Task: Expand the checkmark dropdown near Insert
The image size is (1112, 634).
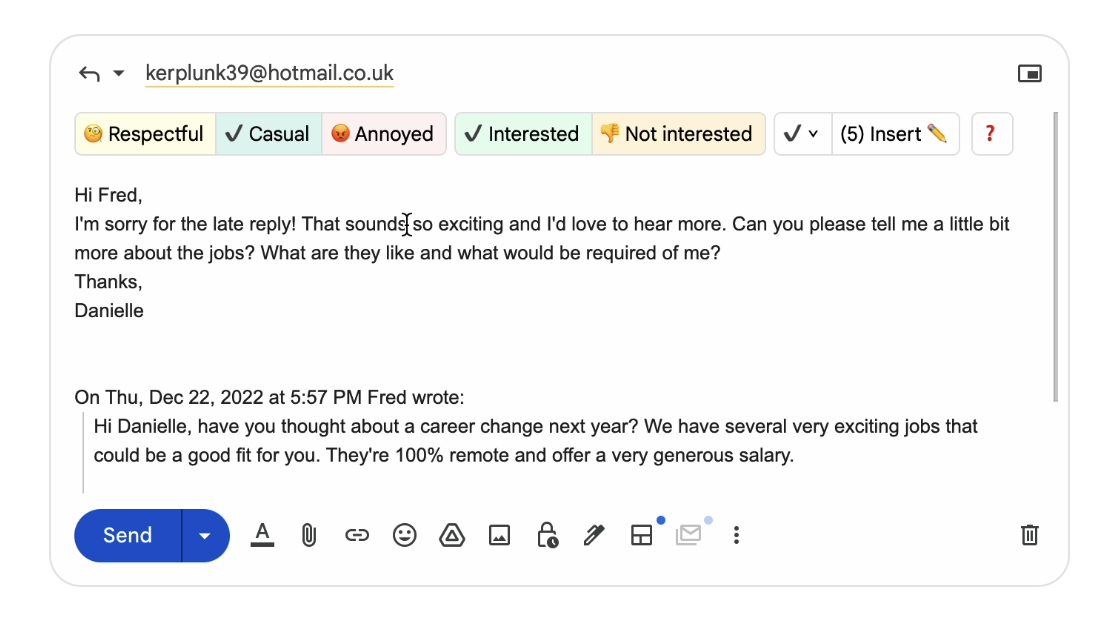Action: coord(802,134)
